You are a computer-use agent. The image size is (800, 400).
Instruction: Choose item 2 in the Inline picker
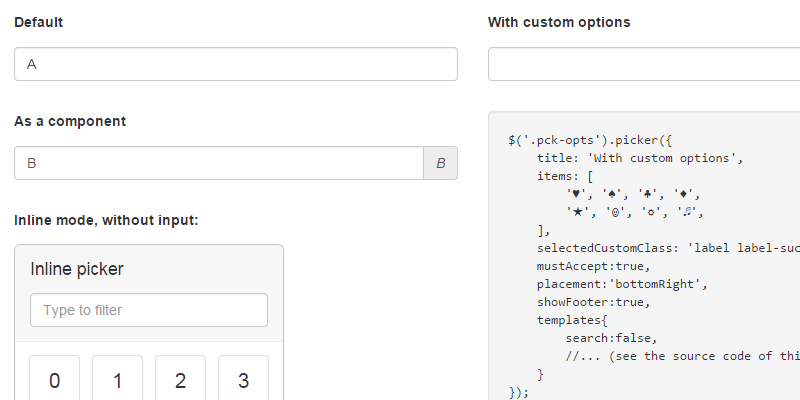click(181, 380)
